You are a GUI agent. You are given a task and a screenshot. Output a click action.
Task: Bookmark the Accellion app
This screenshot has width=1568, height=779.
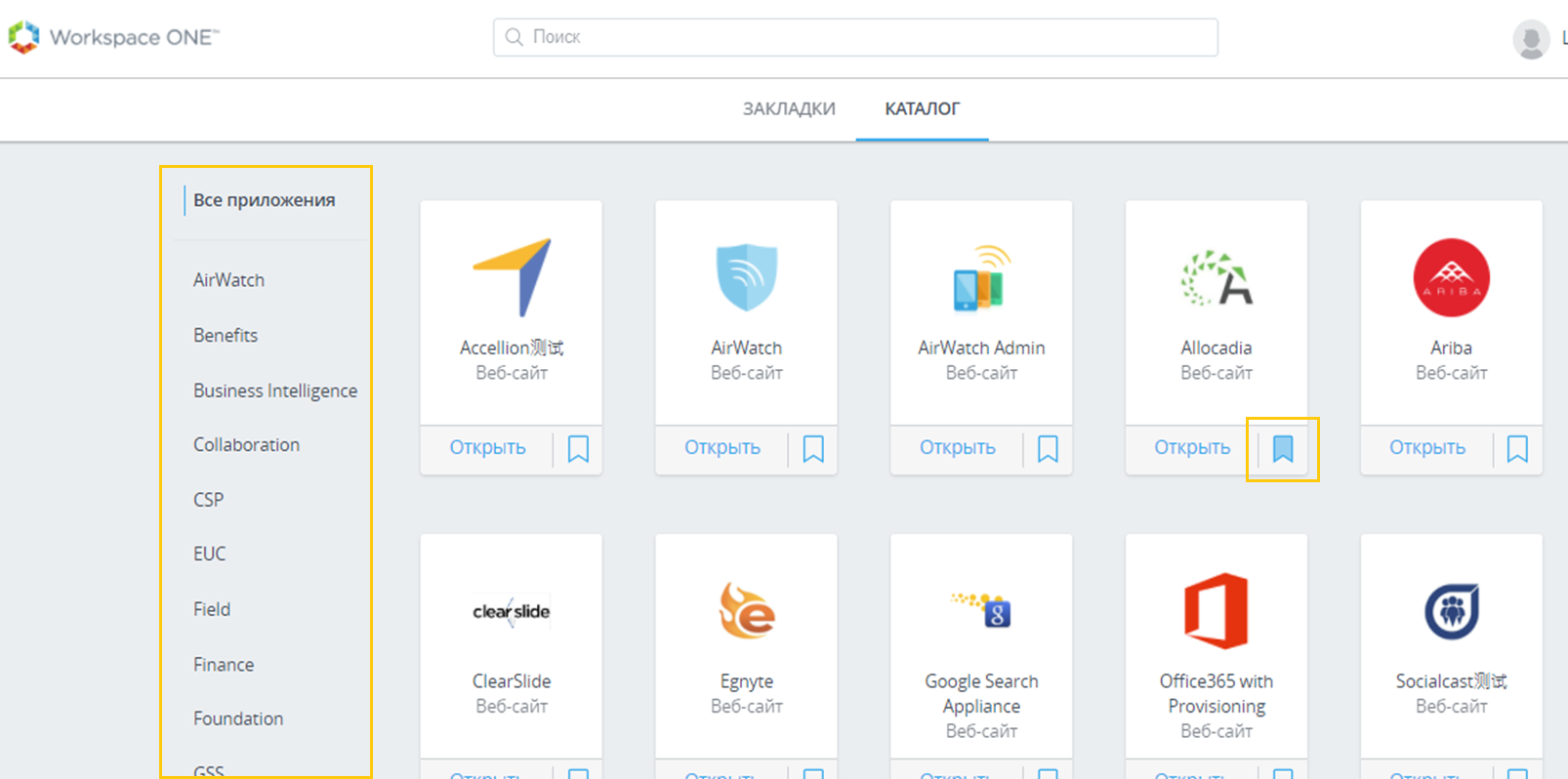click(x=578, y=449)
